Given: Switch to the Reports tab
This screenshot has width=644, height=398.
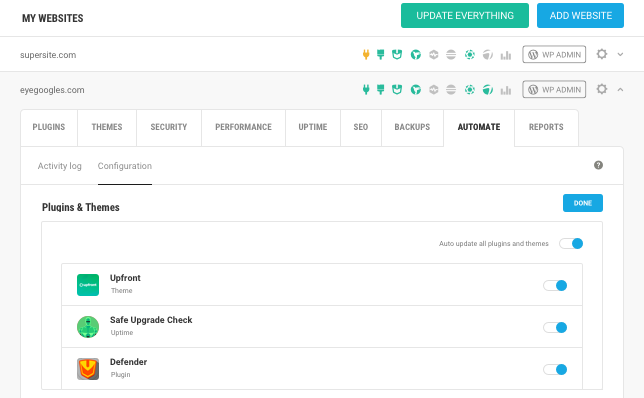Looking at the screenshot, I should coord(546,127).
